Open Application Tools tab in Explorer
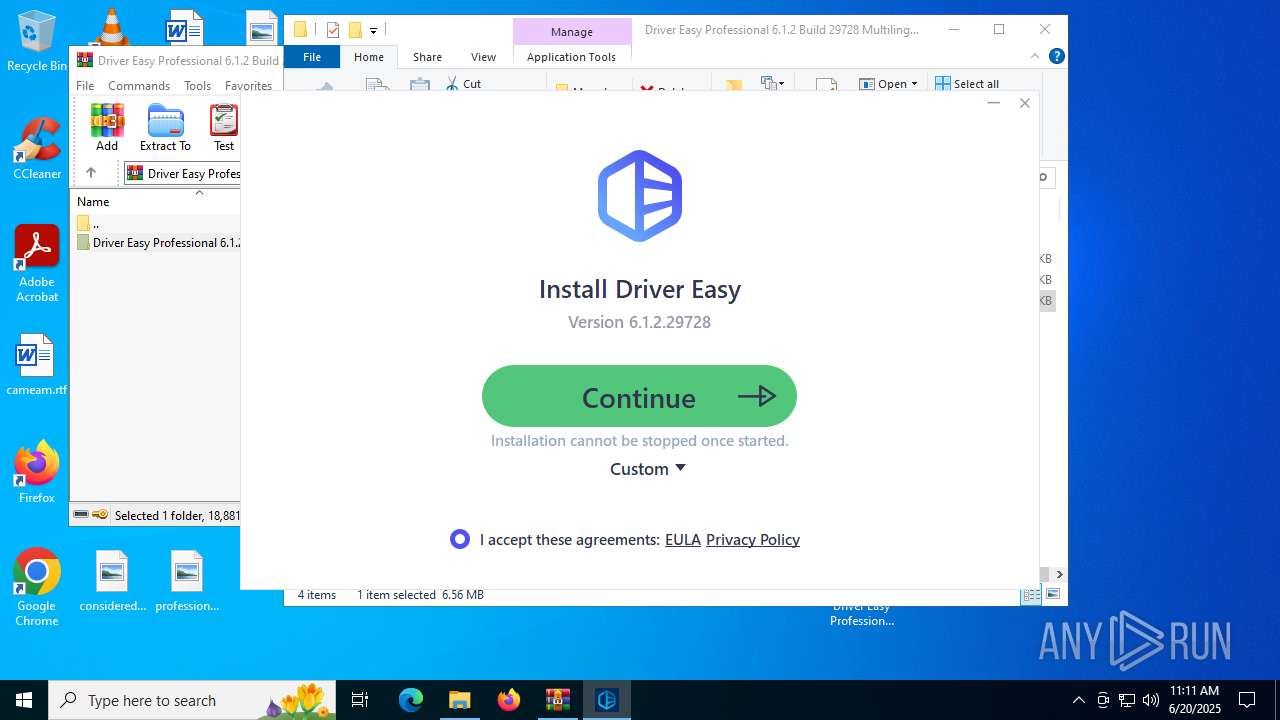 pos(571,57)
